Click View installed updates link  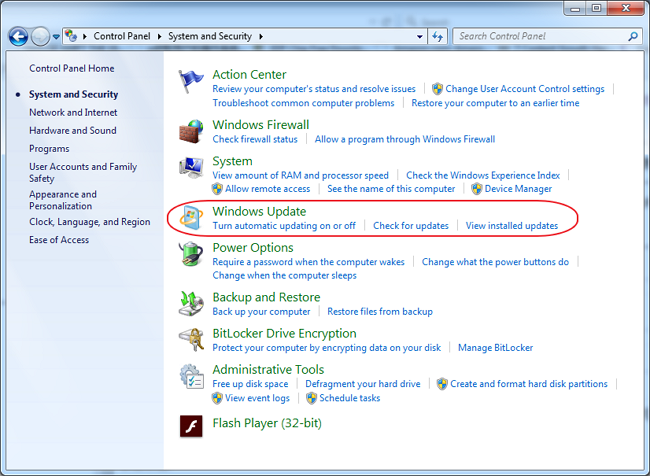pos(512,226)
